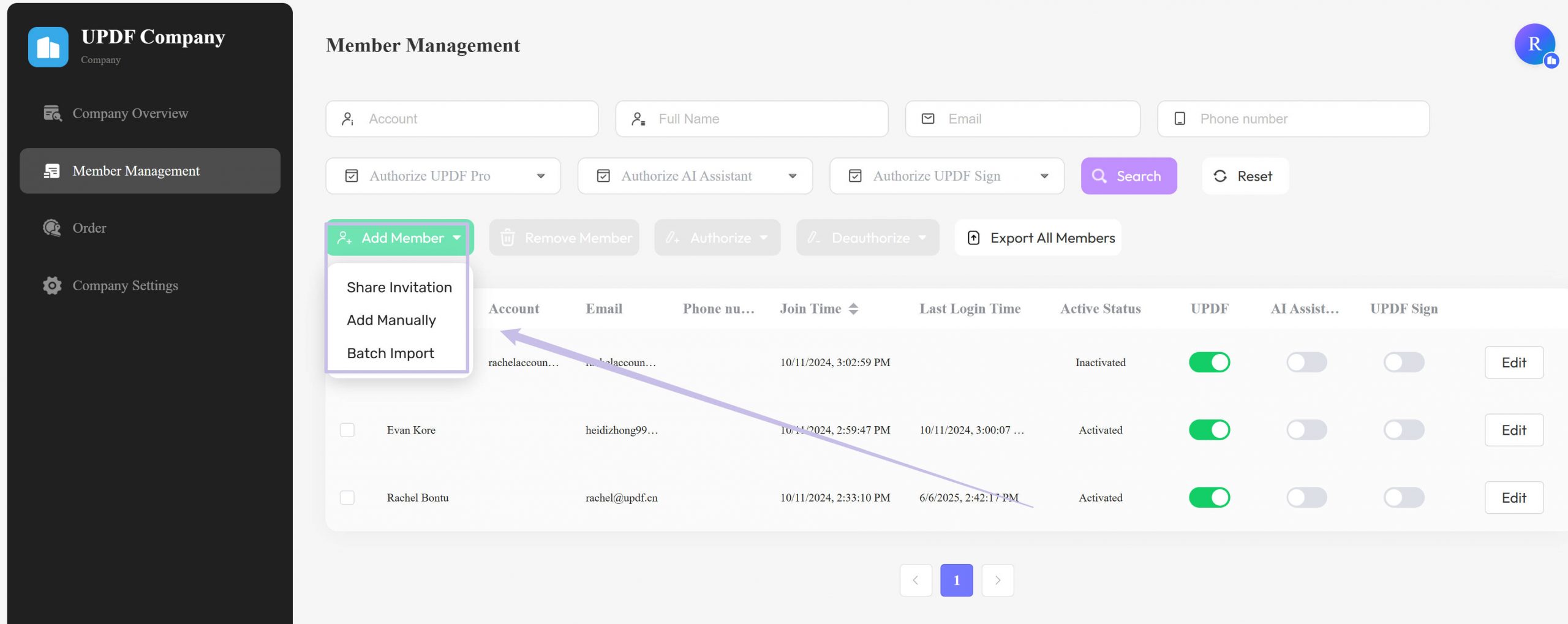This screenshot has width=1568, height=624.
Task: Enable UPDF Sign for Evan Kore
Action: tap(1404, 430)
